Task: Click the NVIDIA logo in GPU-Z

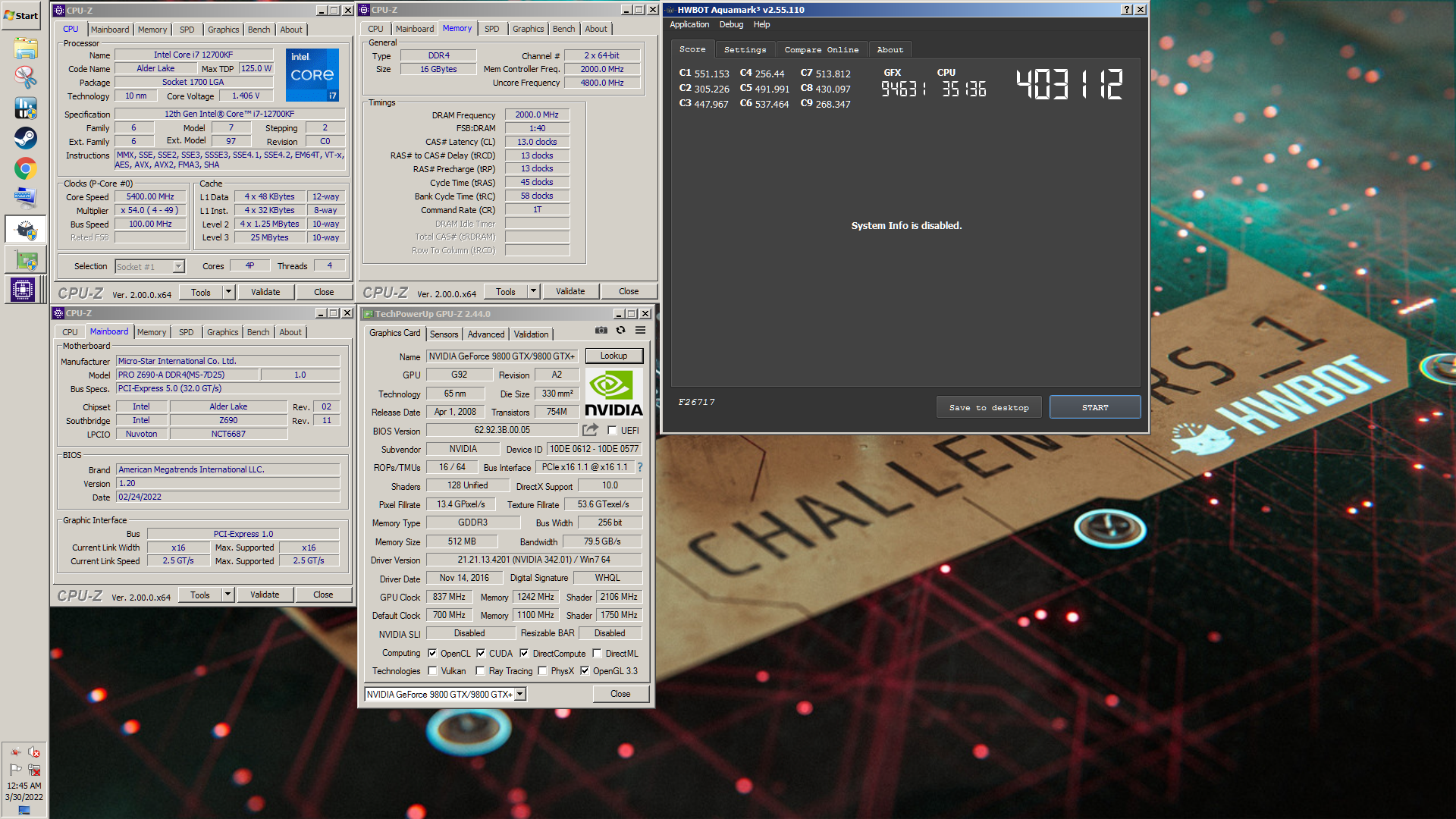Action: 613,393
